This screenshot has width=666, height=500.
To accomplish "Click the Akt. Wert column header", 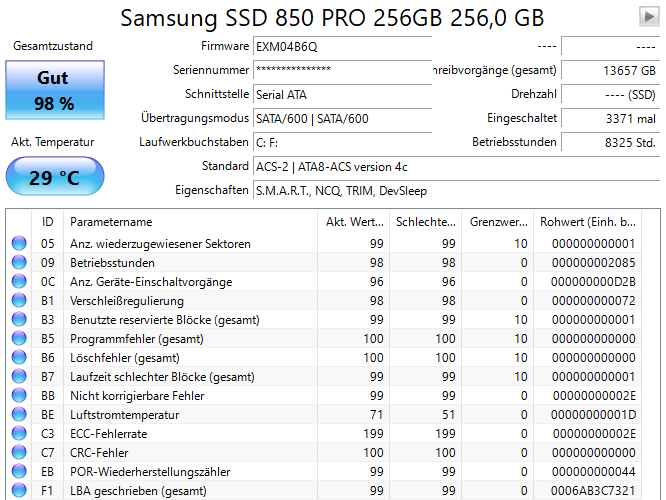I will (x=353, y=222).
